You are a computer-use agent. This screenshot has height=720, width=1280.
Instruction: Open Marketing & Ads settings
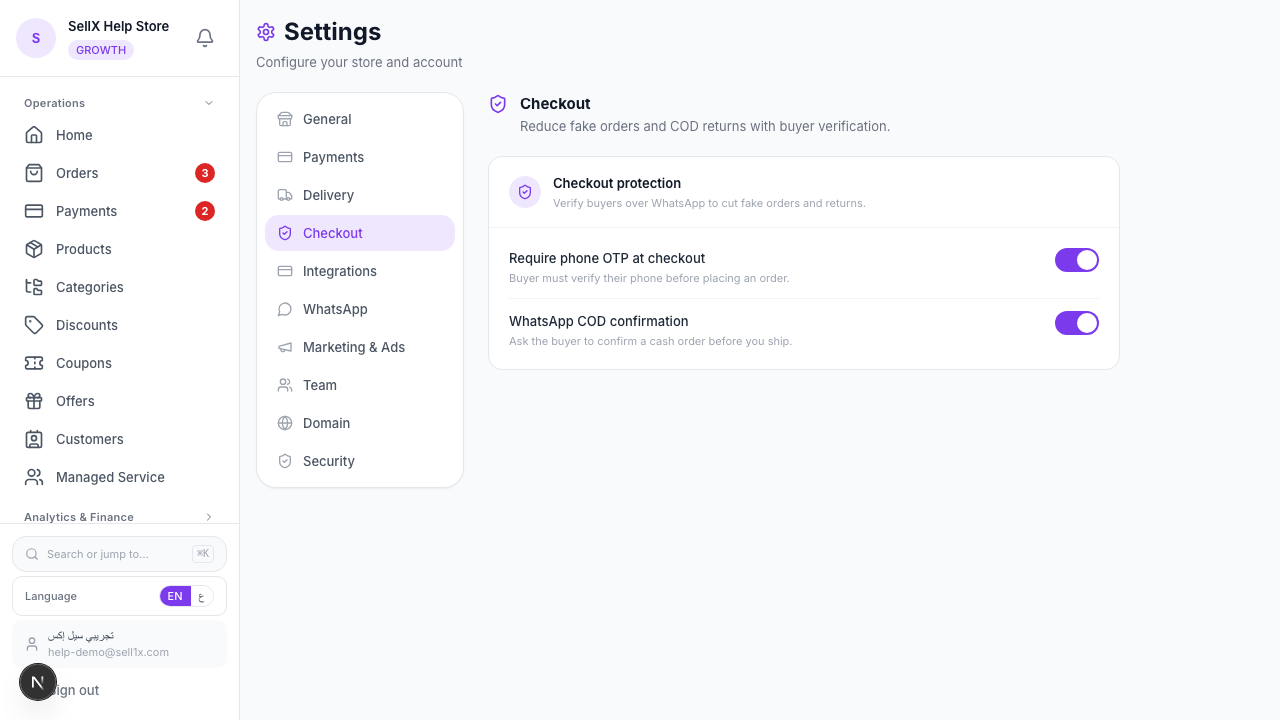360,347
